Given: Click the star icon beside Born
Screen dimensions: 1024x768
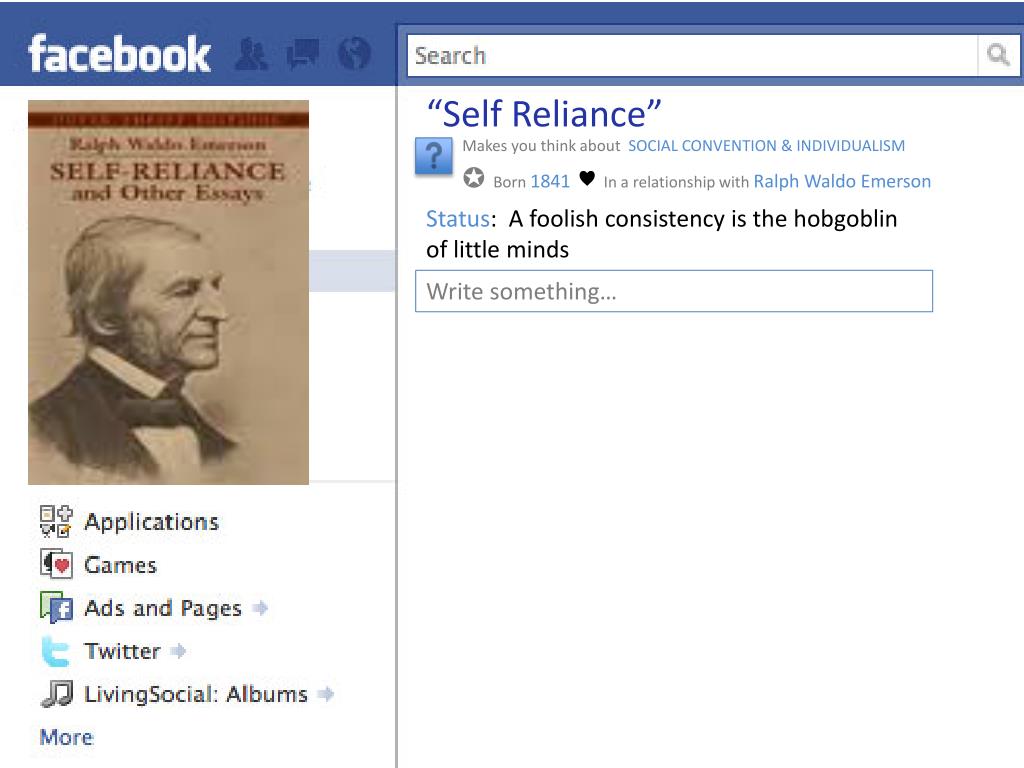Looking at the screenshot, I should click(x=473, y=178).
